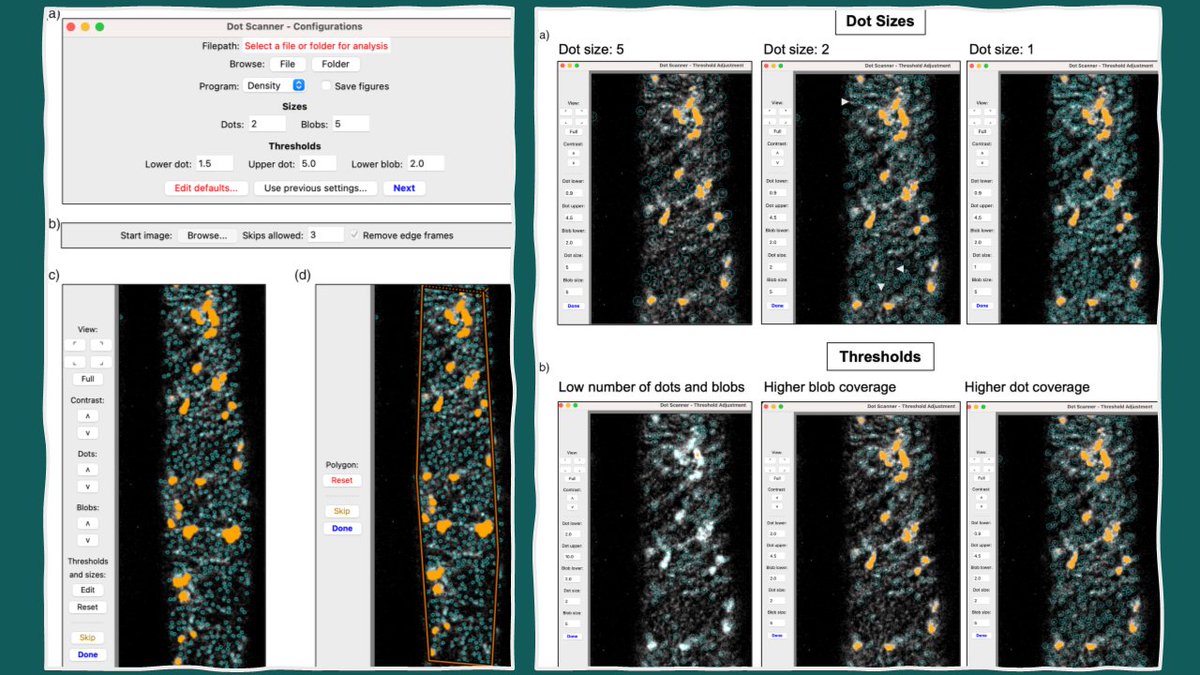Enable the Save figures checkbox
The image size is (1200, 675).
pyautogui.click(x=325, y=86)
